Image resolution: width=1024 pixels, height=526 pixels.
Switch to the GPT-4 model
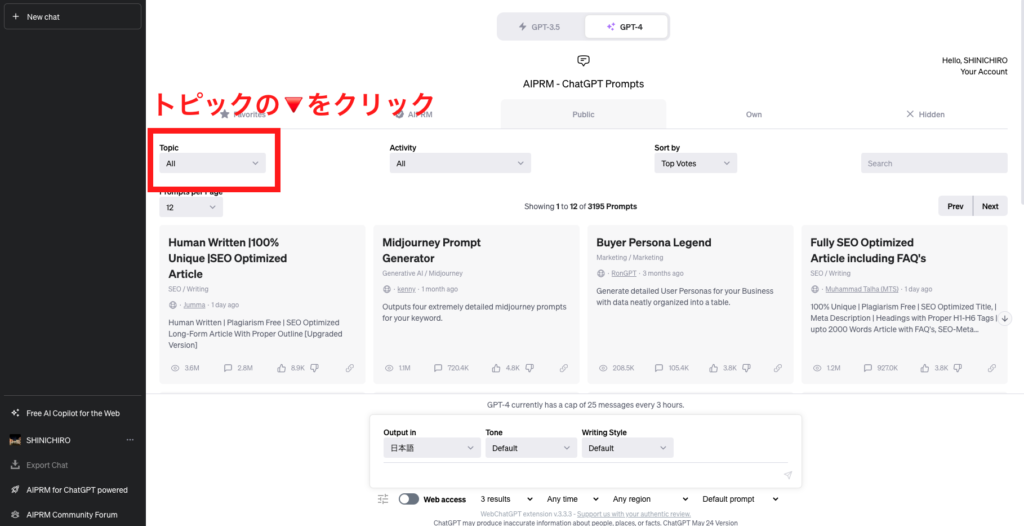point(626,27)
